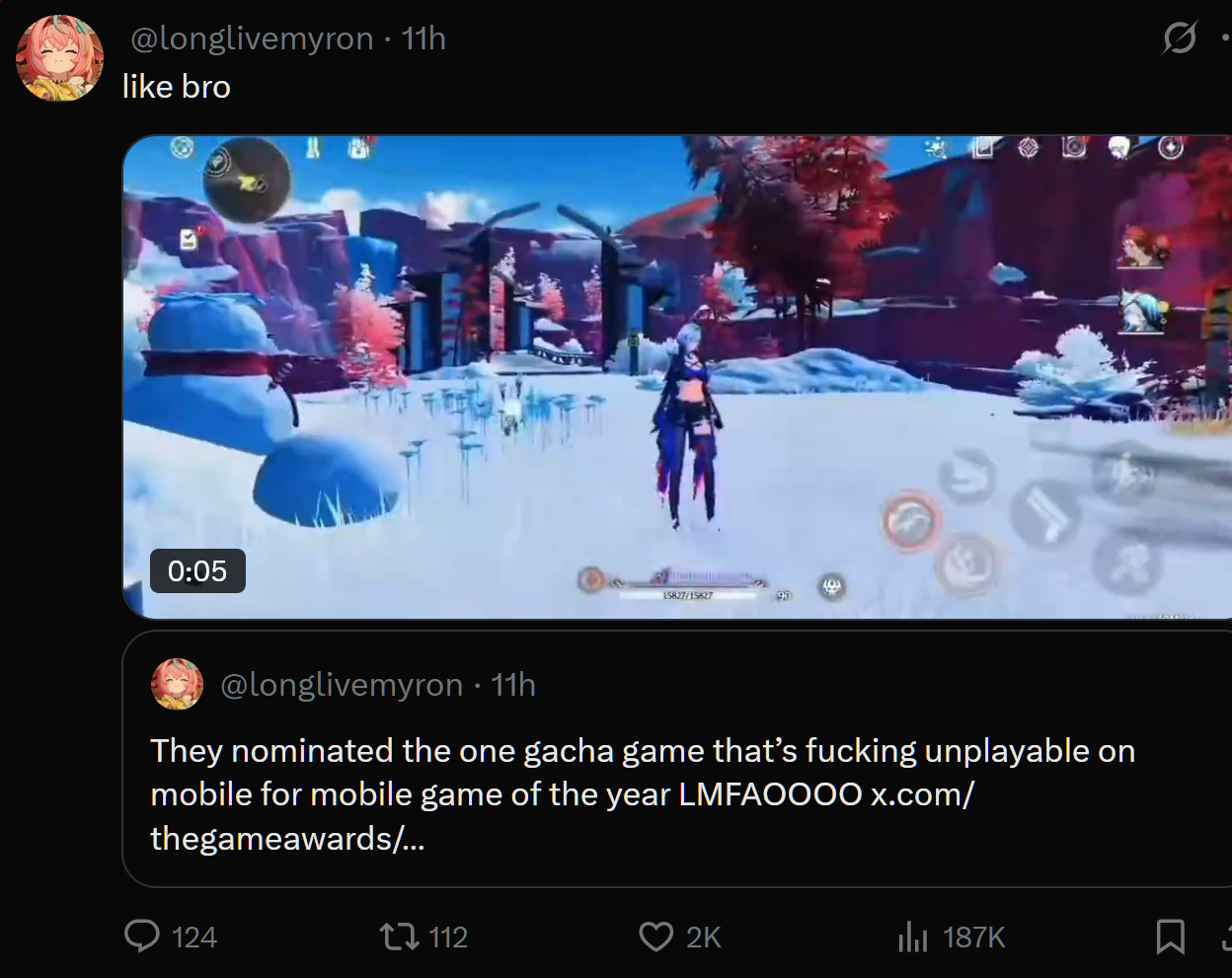The width and height of the screenshot is (1232, 978).
Task: Open the quoted tweet about gacha game
Action: pos(677,759)
